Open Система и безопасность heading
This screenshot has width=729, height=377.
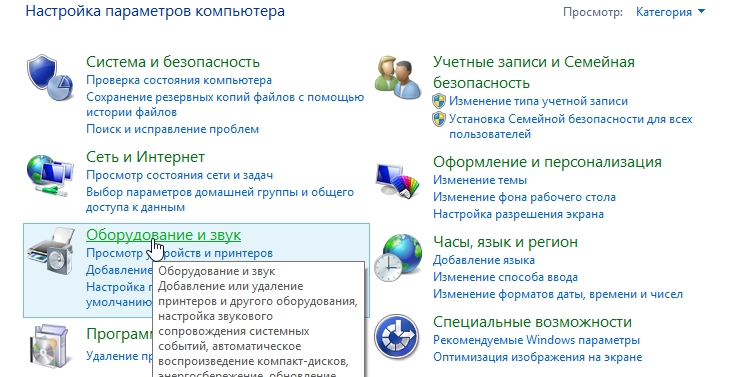pos(173,62)
